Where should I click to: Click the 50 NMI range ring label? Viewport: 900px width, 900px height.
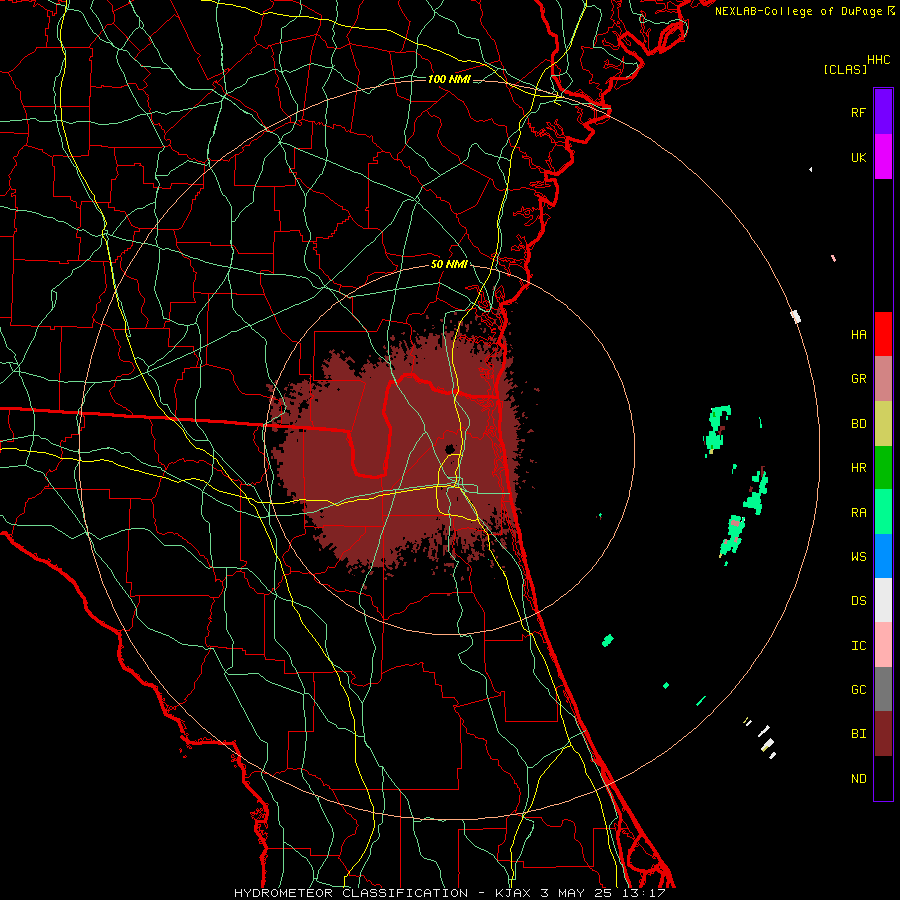click(449, 265)
